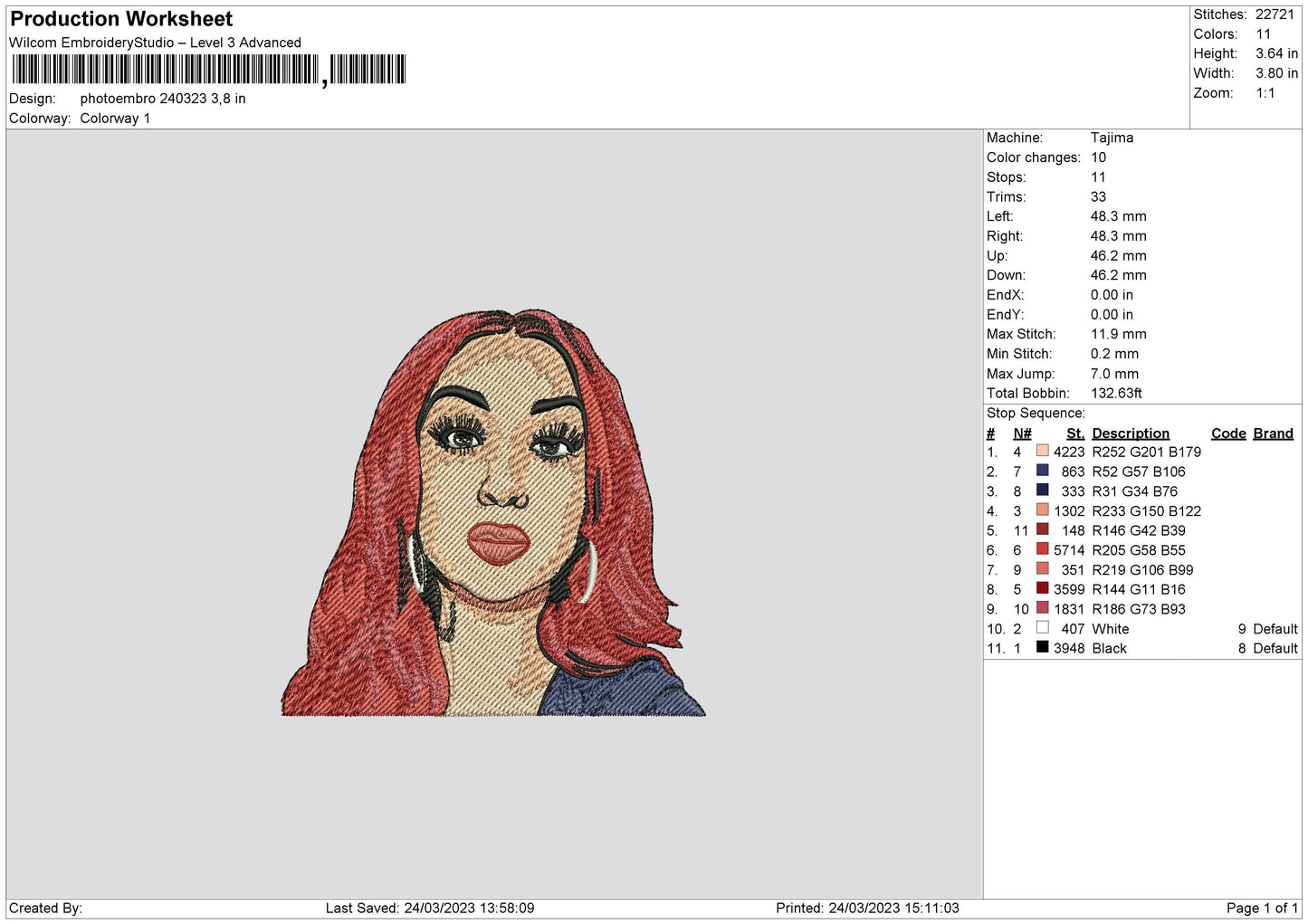The height and width of the screenshot is (924, 1308).
Task: Click the Default brand in the Black row
Action: tap(1275, 648)
